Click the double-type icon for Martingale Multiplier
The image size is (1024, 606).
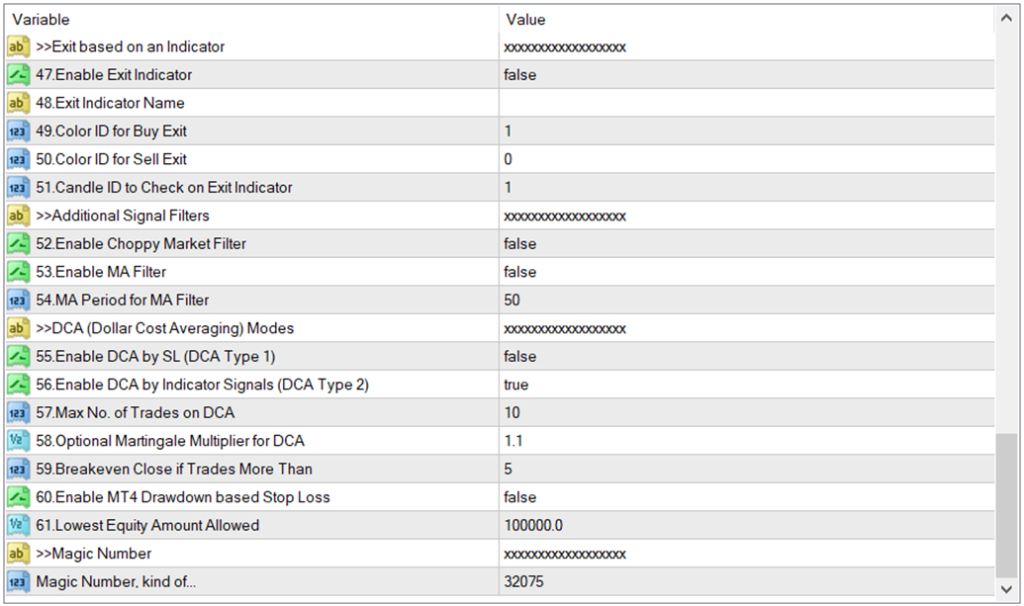[18, 441]
